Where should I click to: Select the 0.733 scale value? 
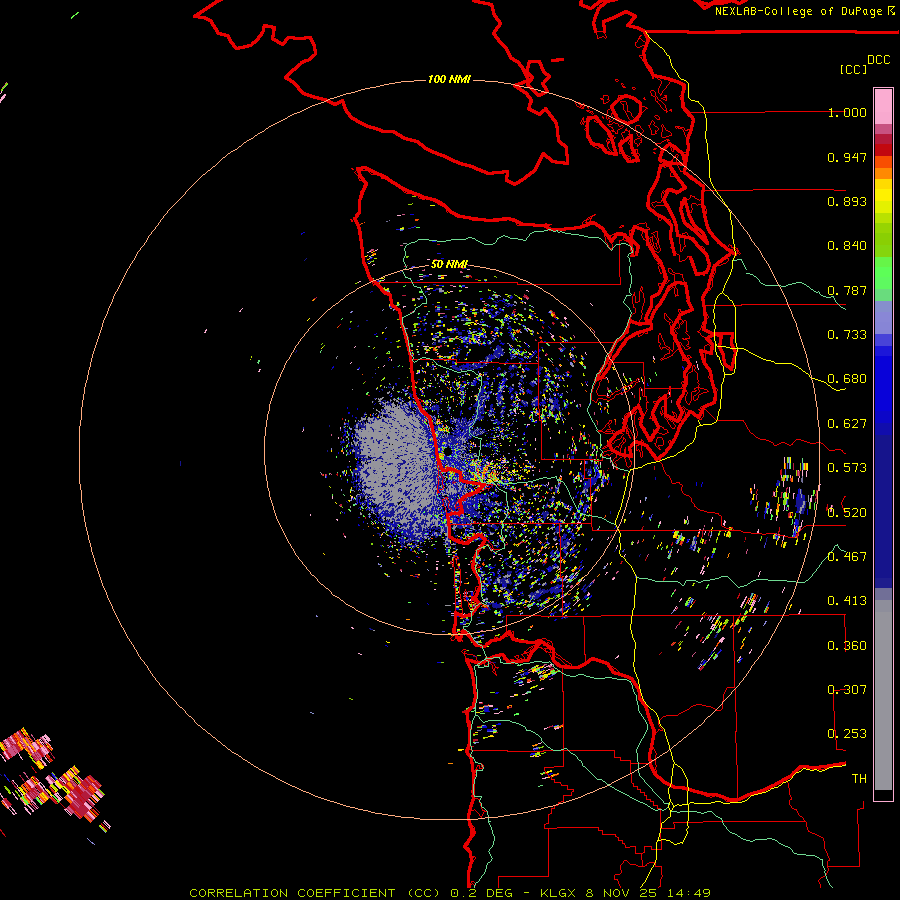click(847, 335)
